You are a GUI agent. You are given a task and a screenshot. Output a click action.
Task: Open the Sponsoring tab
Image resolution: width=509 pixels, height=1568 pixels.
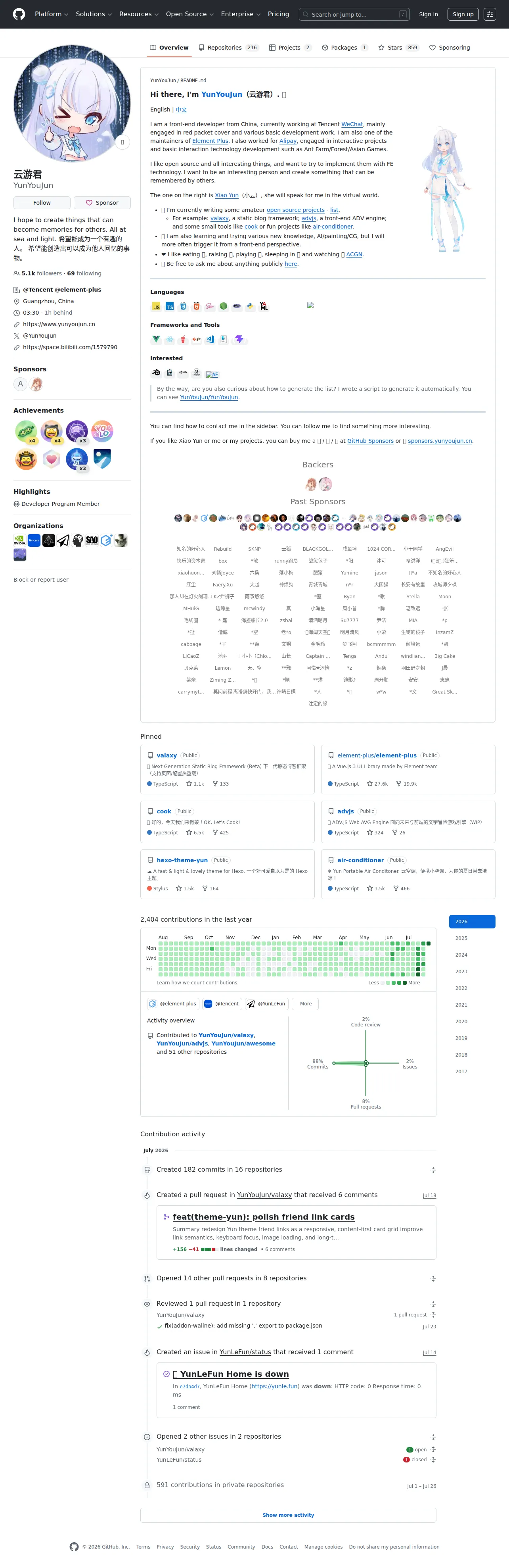coord(450,48)
